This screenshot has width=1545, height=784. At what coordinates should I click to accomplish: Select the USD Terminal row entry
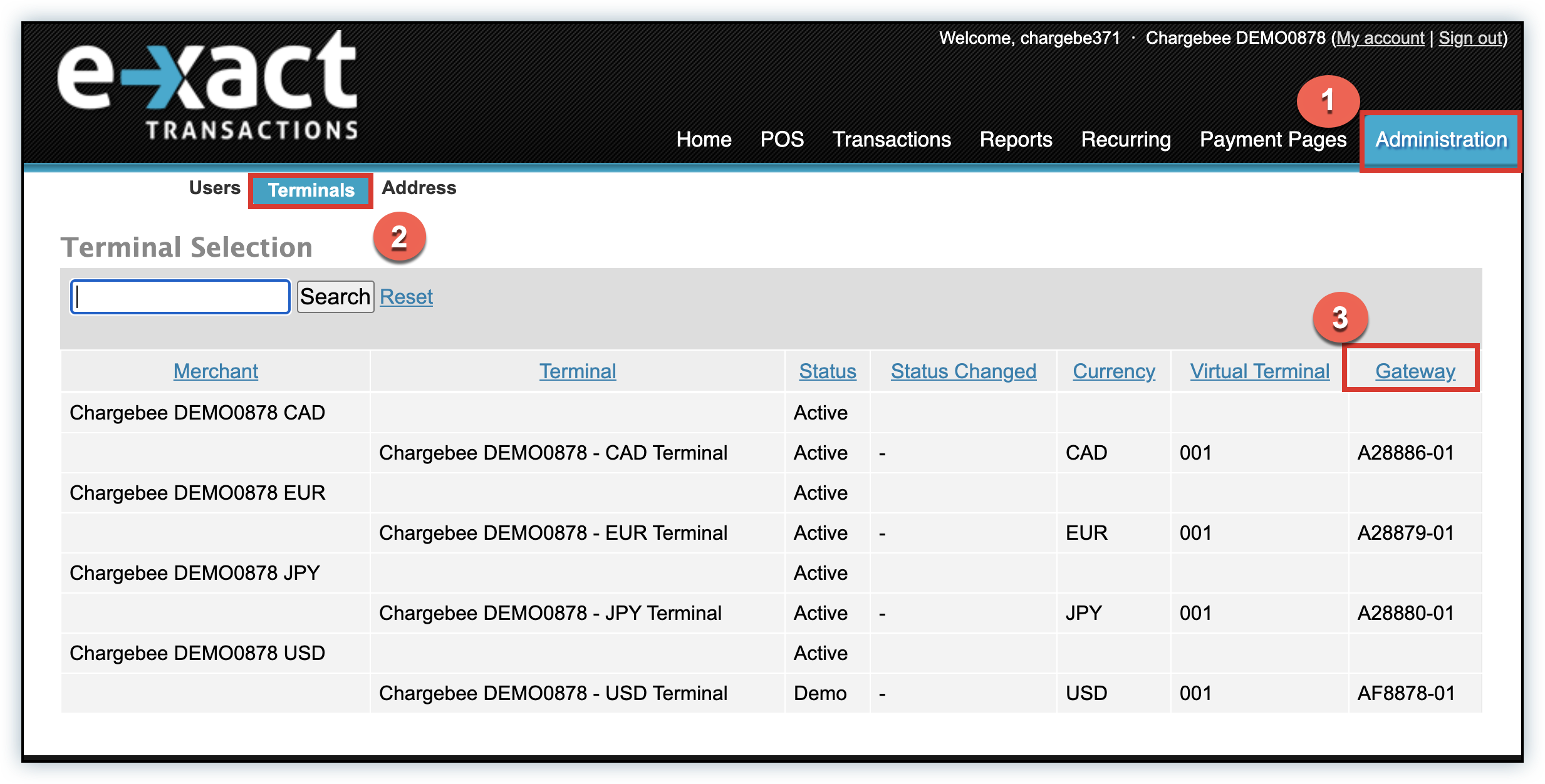[x=553, y=693]
